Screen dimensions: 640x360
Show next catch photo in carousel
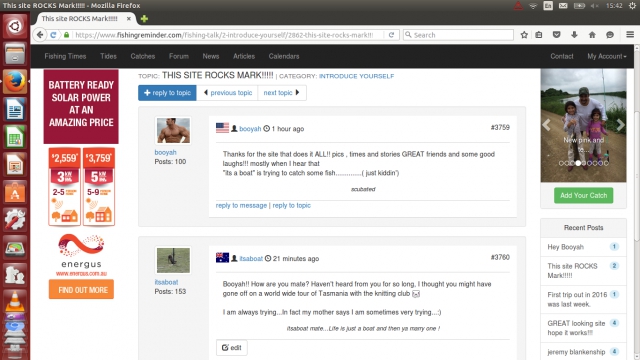click(620, 125)
